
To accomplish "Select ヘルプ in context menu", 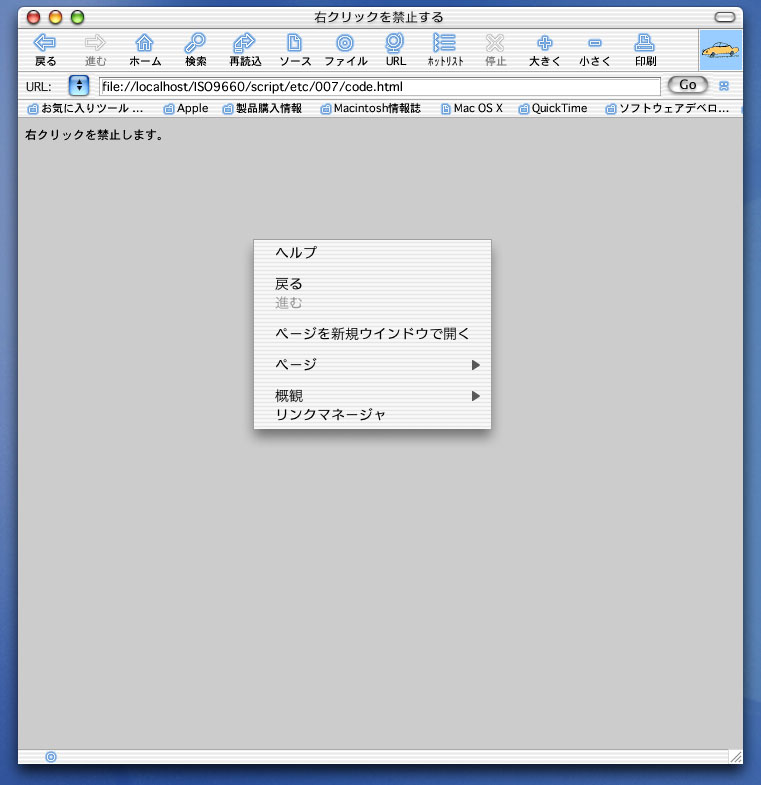I will coord(372,252).
